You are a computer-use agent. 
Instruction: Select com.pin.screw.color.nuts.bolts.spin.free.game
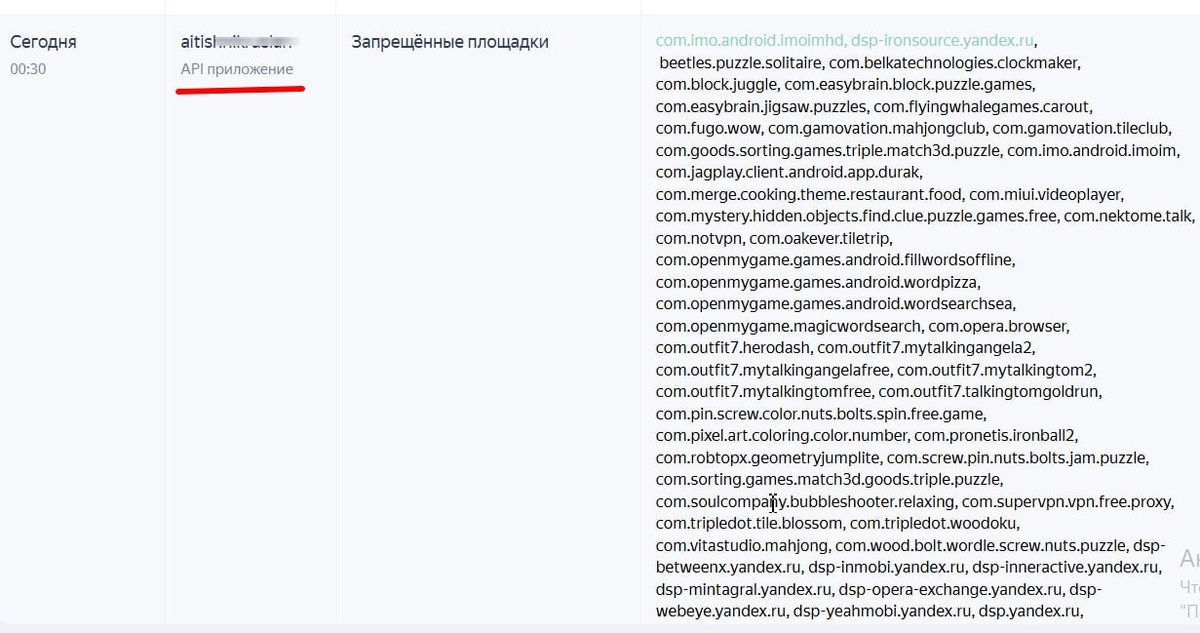pos(820,414)
